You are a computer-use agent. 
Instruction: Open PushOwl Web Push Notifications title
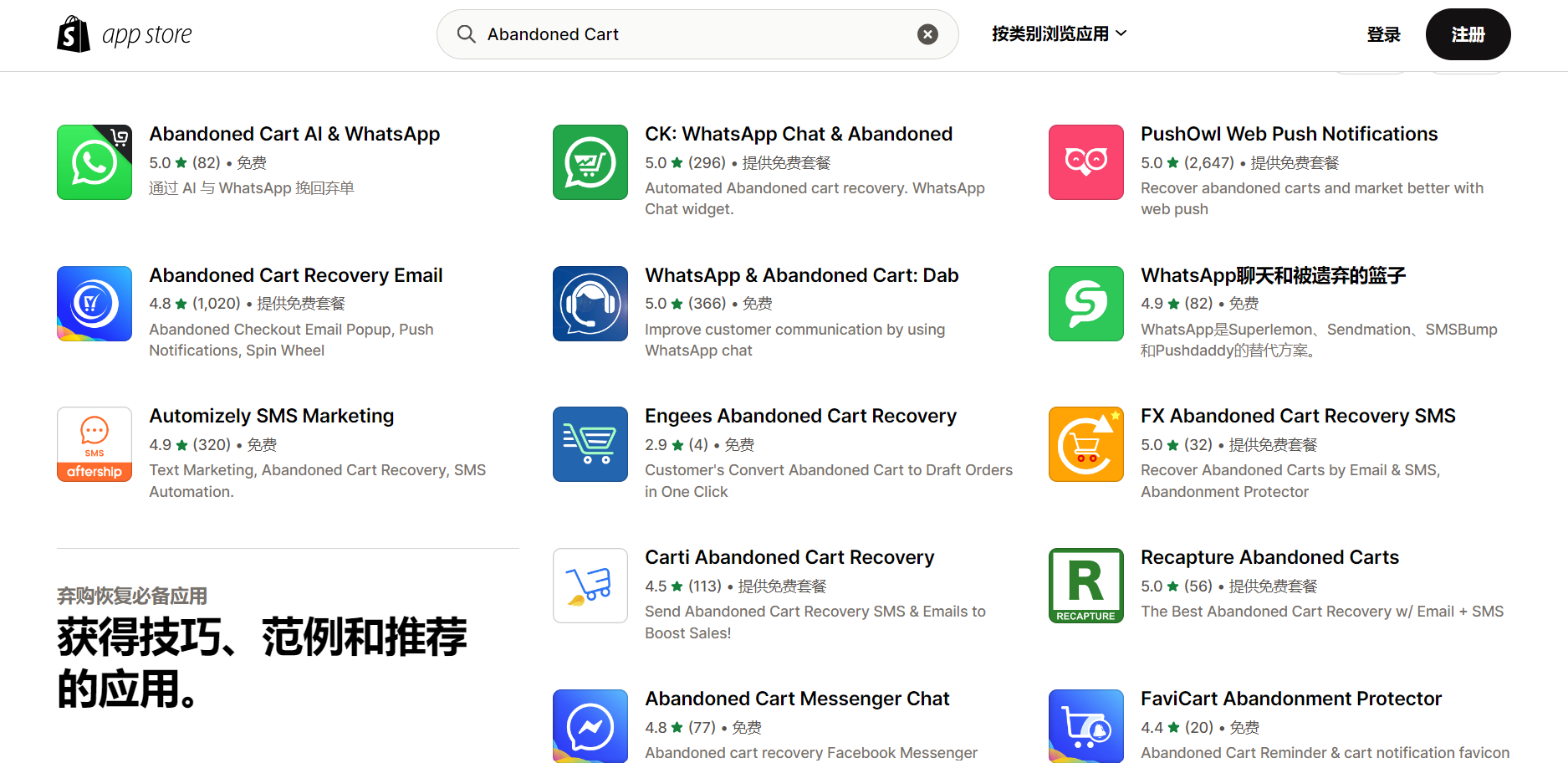[1290, 134]
